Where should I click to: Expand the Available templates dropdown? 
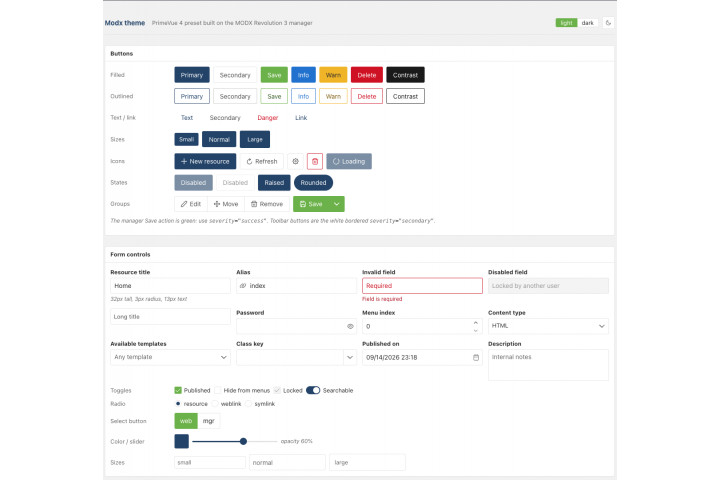coord(170,357)
